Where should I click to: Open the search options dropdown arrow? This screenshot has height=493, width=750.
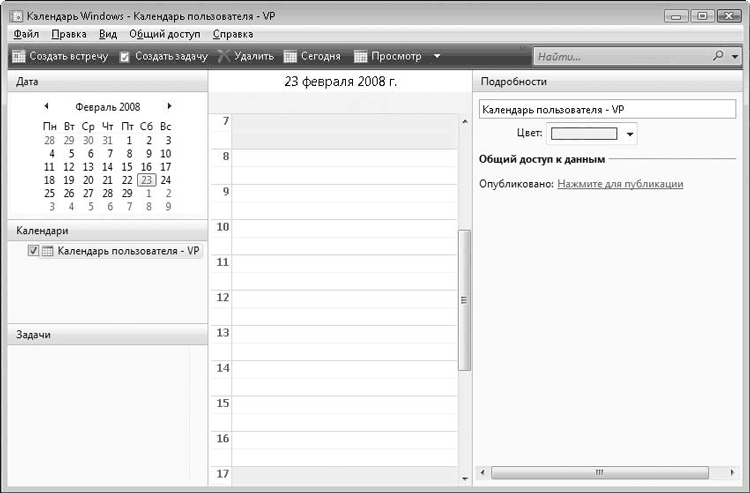(735, 56)
